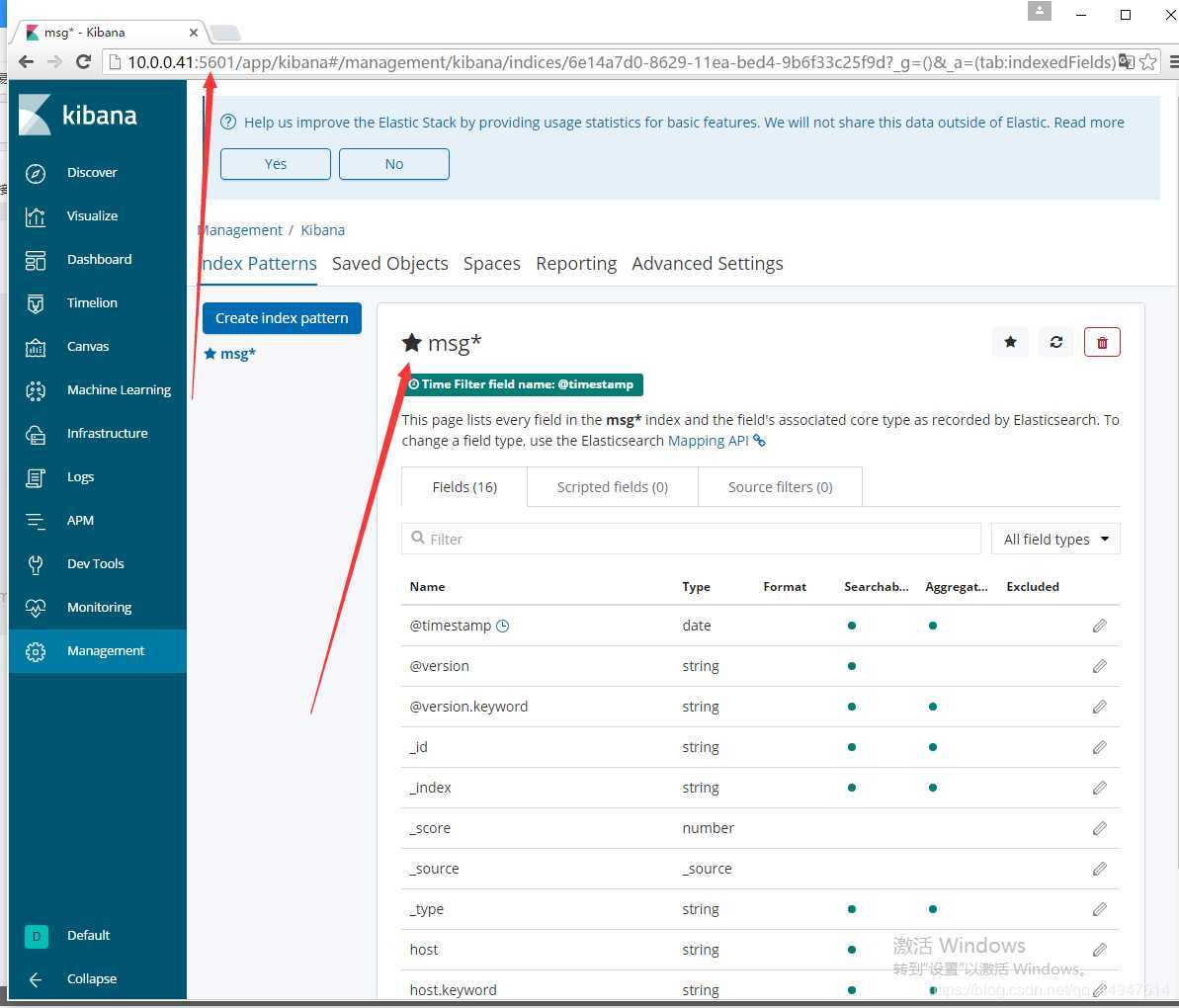Click the browser address bar
1179x1008 pixels.
coord(621,61)
